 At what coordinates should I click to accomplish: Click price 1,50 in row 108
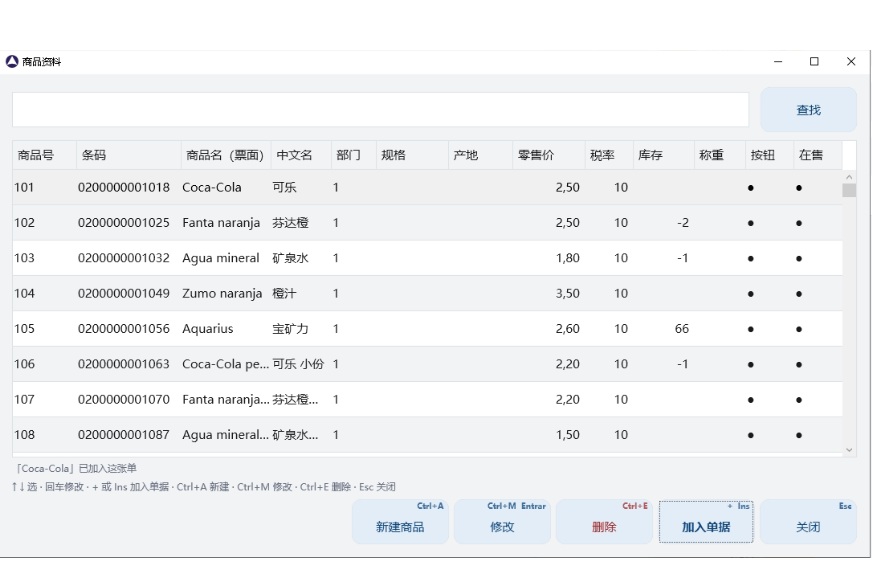(567, 434)
